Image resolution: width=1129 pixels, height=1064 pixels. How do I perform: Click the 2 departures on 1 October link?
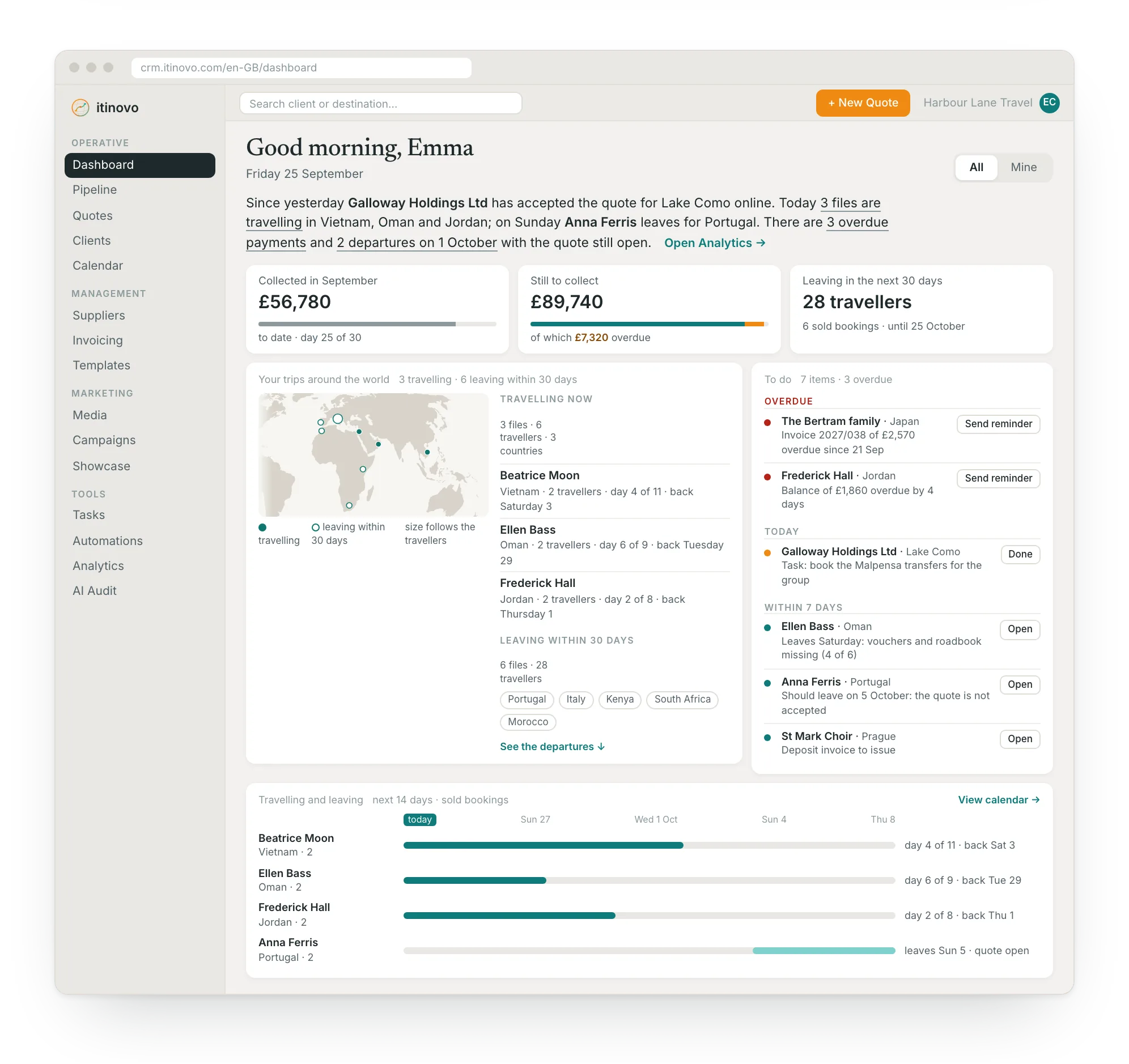(416, 243)
